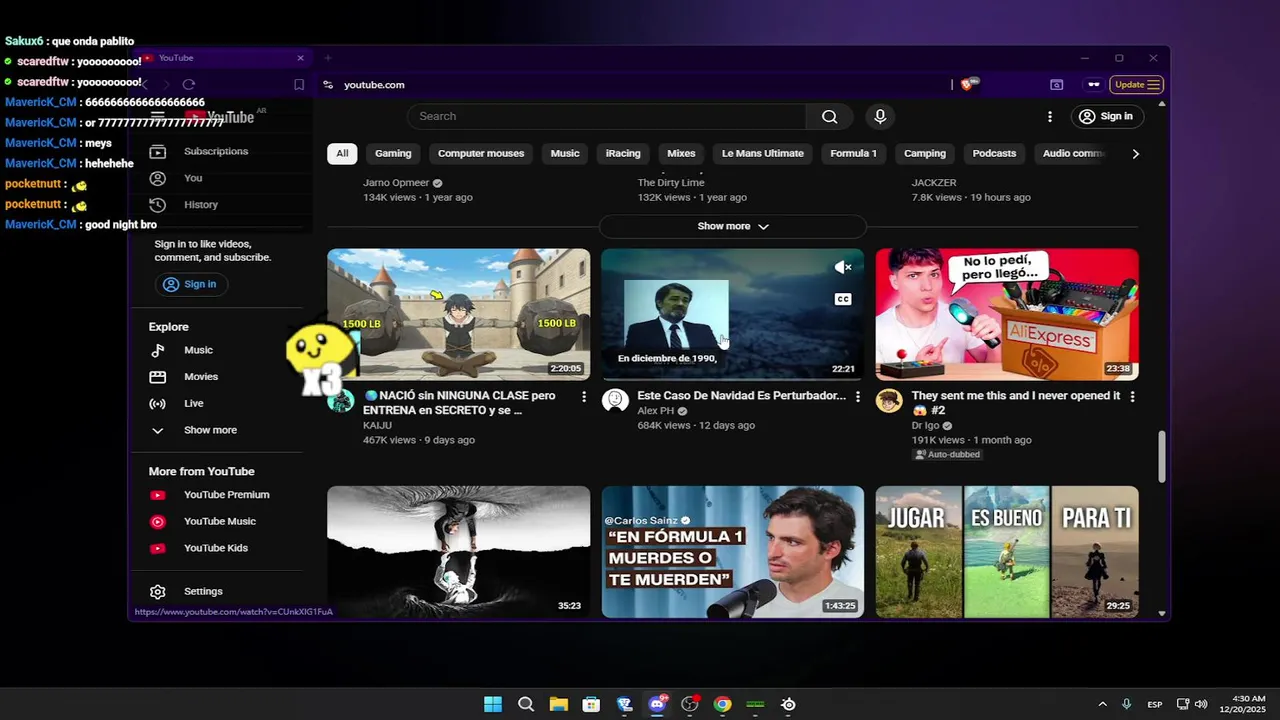This screenshot has height=720, width=1280.
Task: Unmute the preview video speaker icon
Action: (x=843, y=267)
